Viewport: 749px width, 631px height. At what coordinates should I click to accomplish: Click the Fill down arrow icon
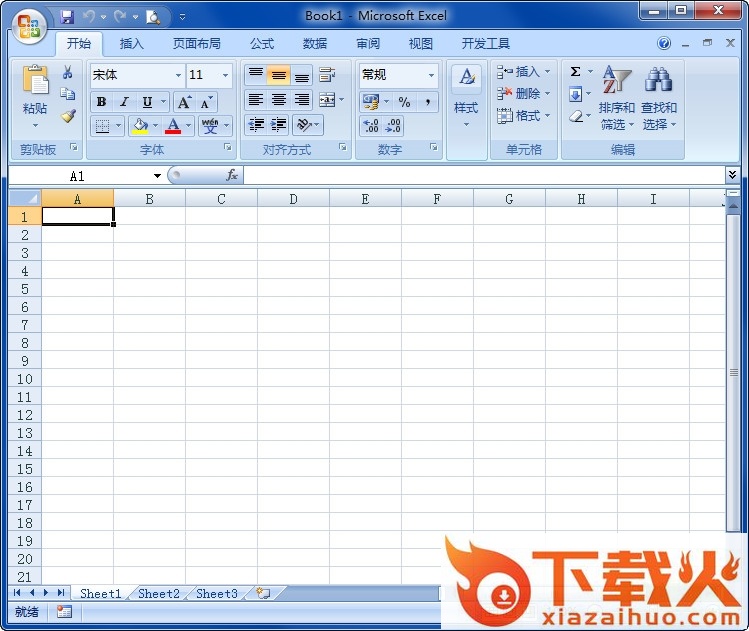click(x=576, y=94)
